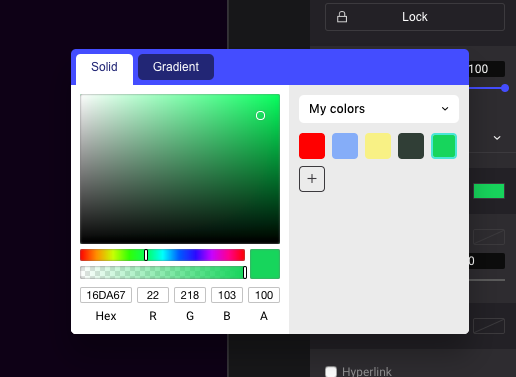
Task: Select the light blue saved swatch
Action: tap(345, 146)
